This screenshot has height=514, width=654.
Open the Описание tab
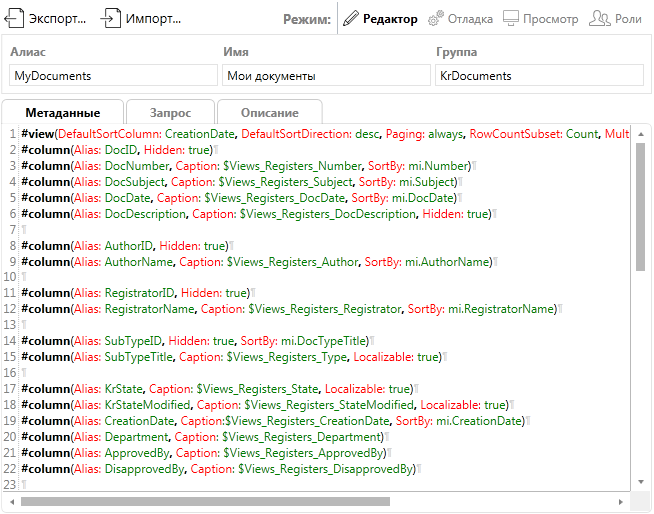[x=270, y=112]
